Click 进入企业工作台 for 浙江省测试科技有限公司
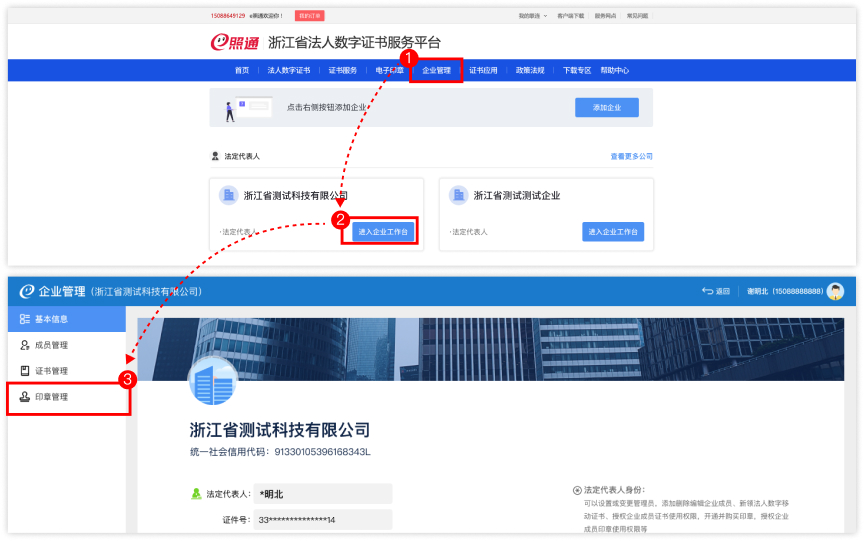864x541 pixels. point(383,232)
